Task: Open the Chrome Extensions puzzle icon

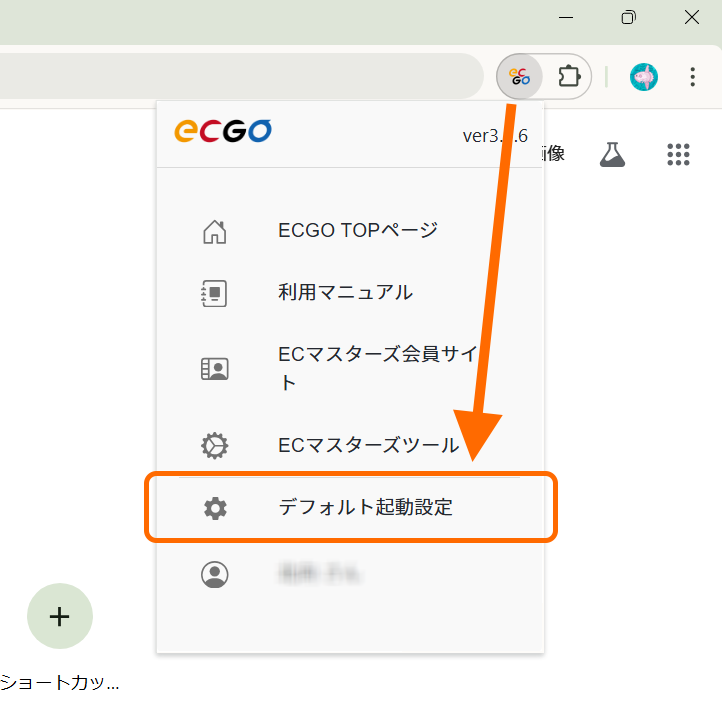Action: [x=569, y=76]
